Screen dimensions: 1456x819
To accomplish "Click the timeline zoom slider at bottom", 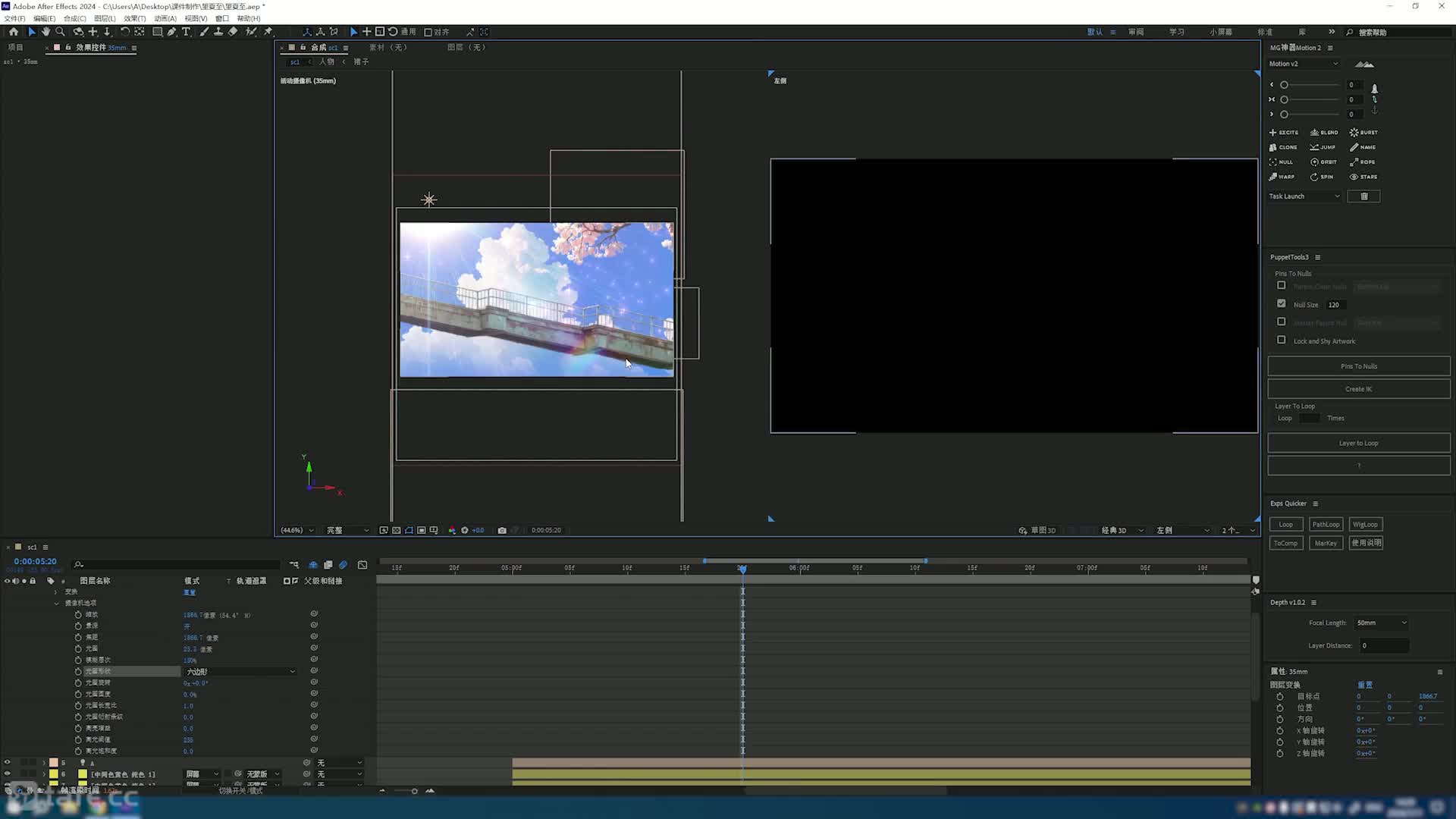I will [406, 791].
